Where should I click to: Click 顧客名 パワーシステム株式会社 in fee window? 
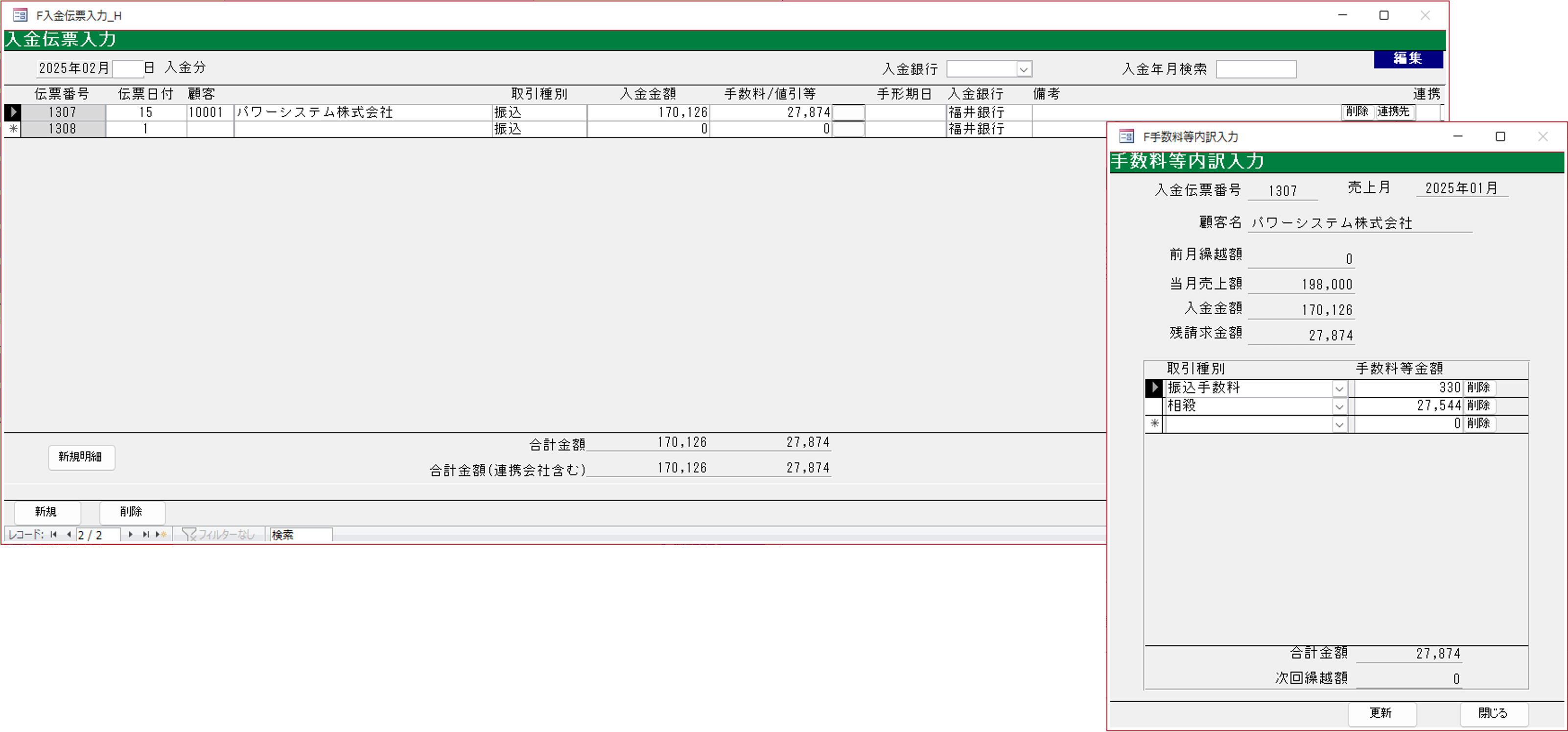click(1360, 223)
